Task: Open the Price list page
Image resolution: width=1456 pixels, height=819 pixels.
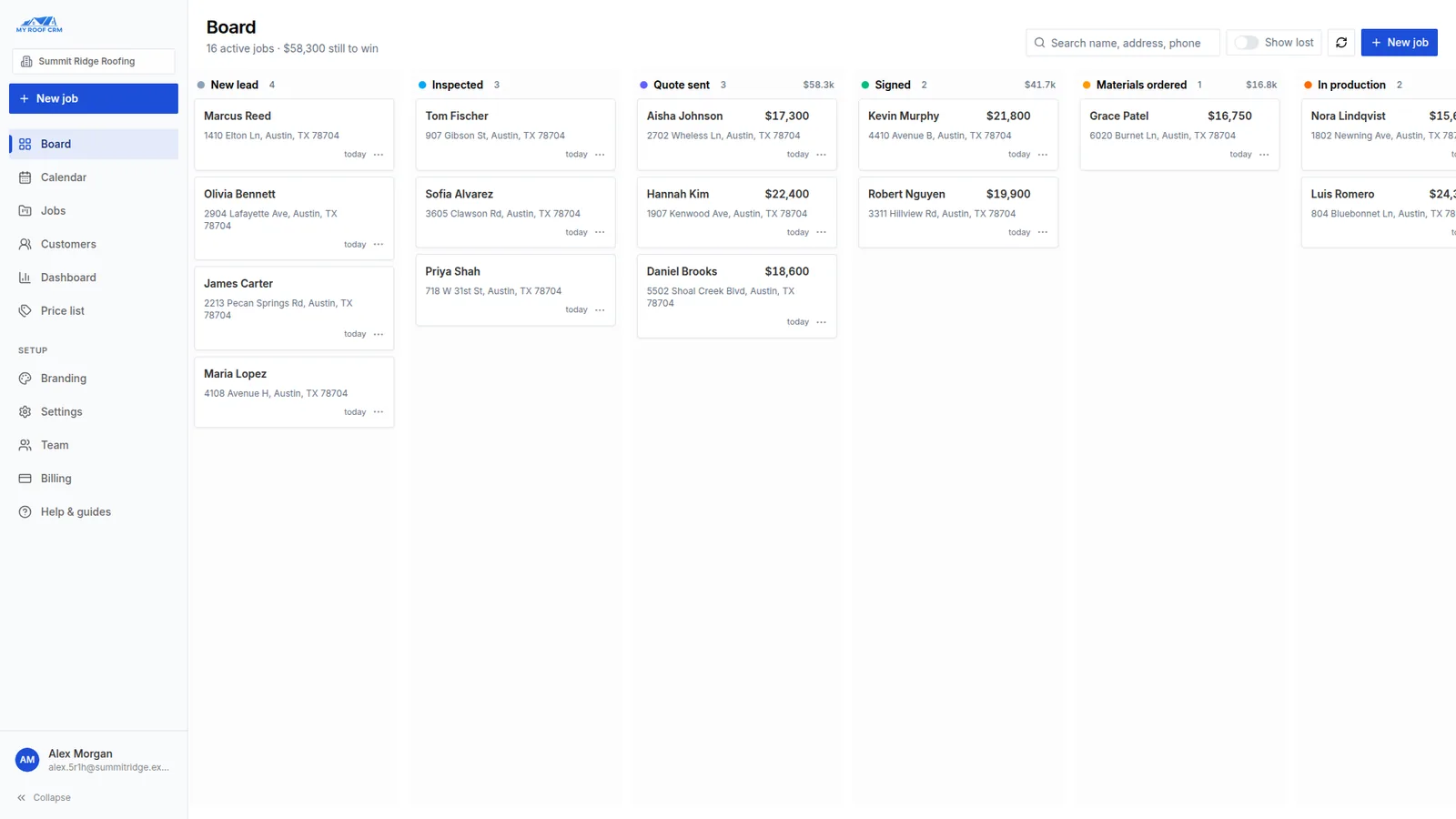Action: click(94, 311)
